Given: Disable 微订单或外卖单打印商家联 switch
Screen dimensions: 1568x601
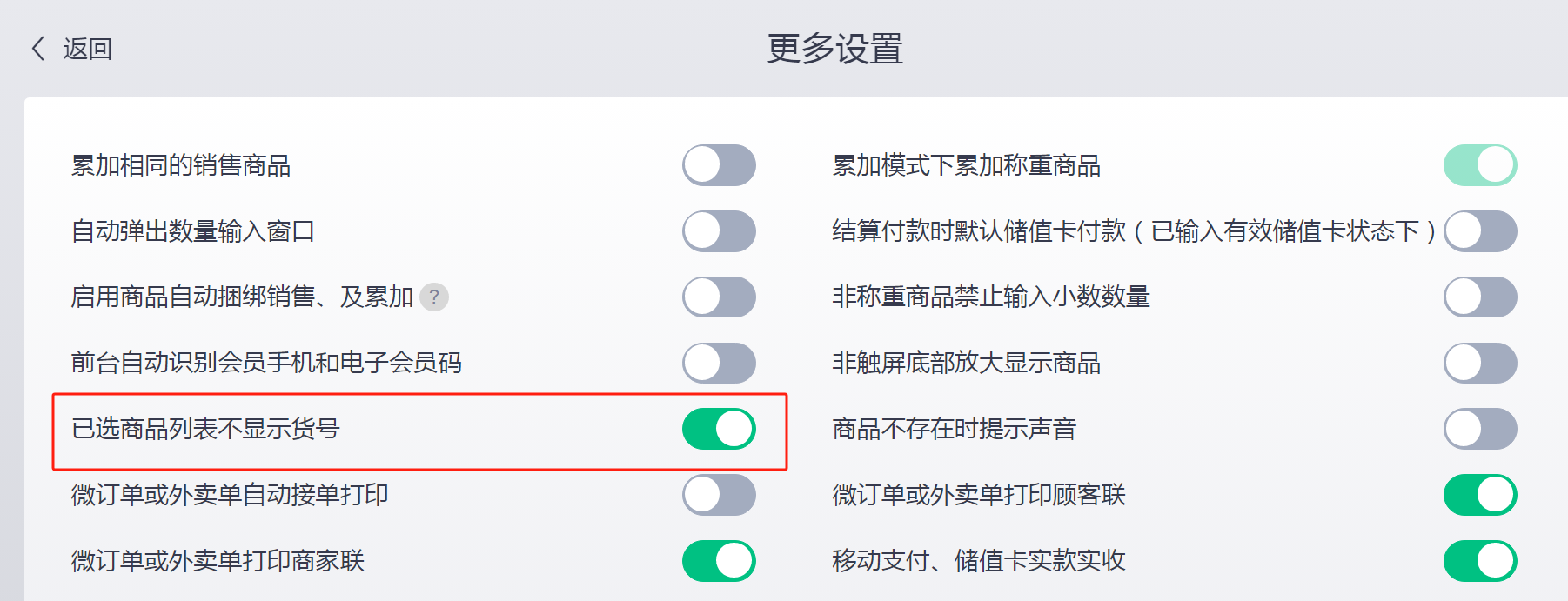Looking at the screenshot, I should tap(719, 561).
